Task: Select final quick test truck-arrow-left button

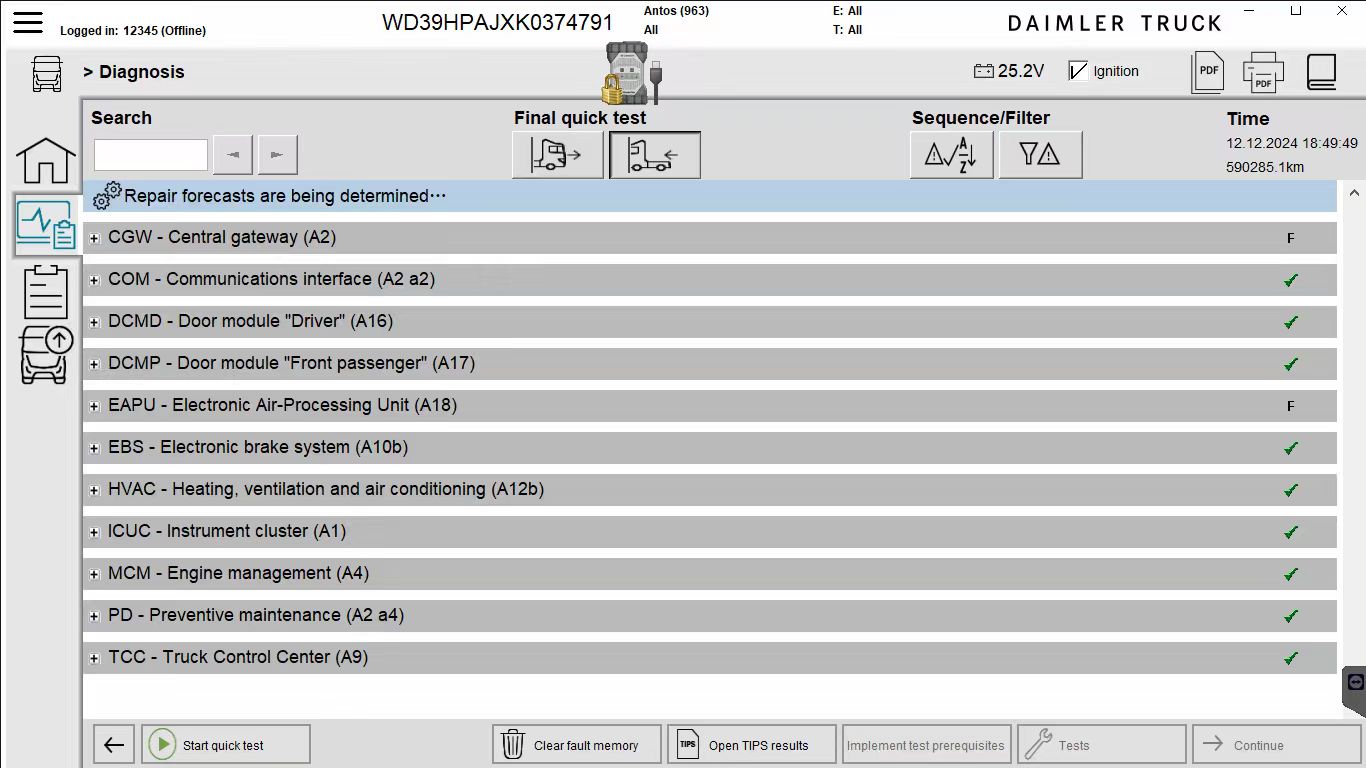Action: [654, 155]
